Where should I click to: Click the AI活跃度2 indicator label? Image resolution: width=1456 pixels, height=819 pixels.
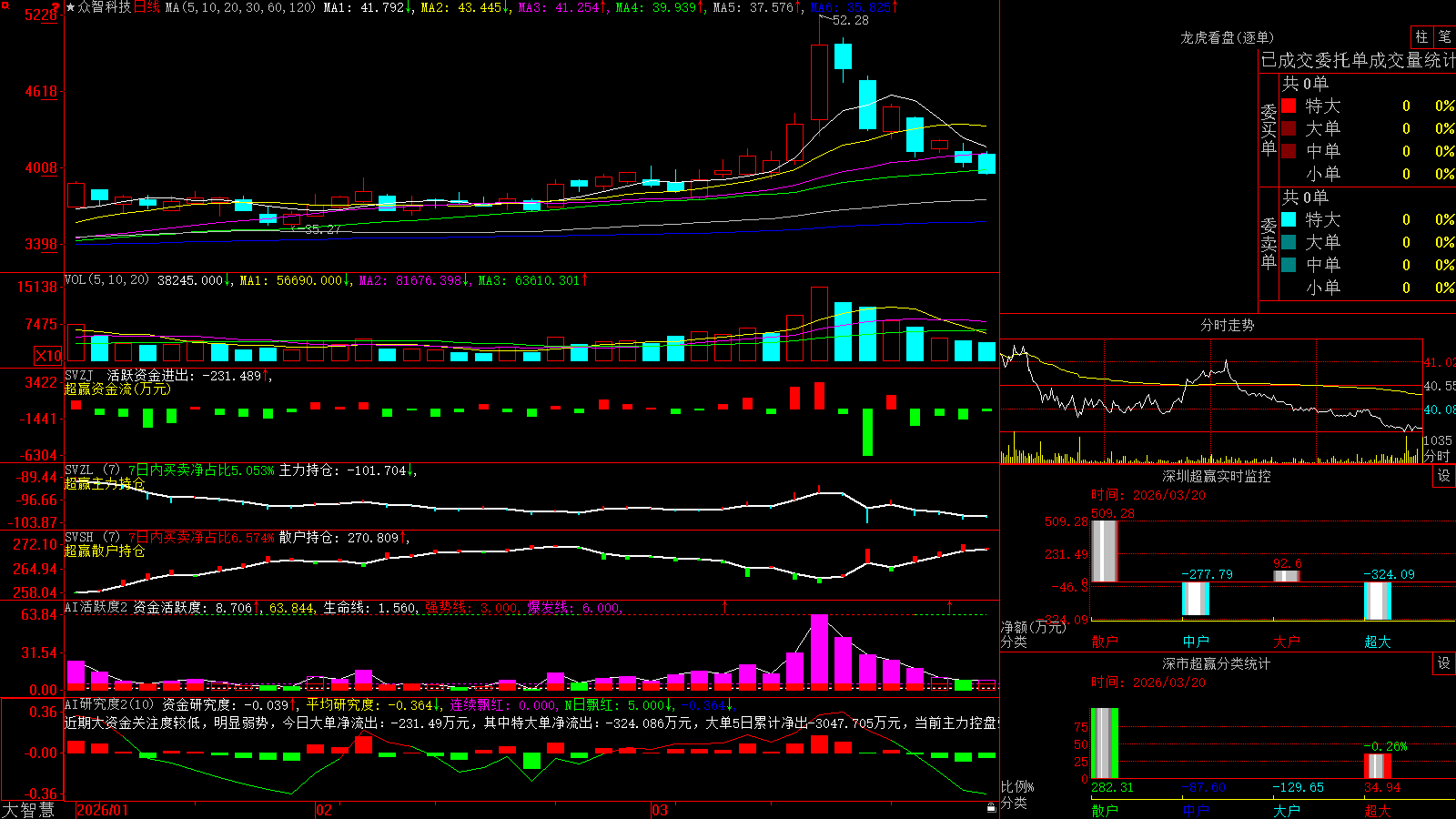pos(96,607)
